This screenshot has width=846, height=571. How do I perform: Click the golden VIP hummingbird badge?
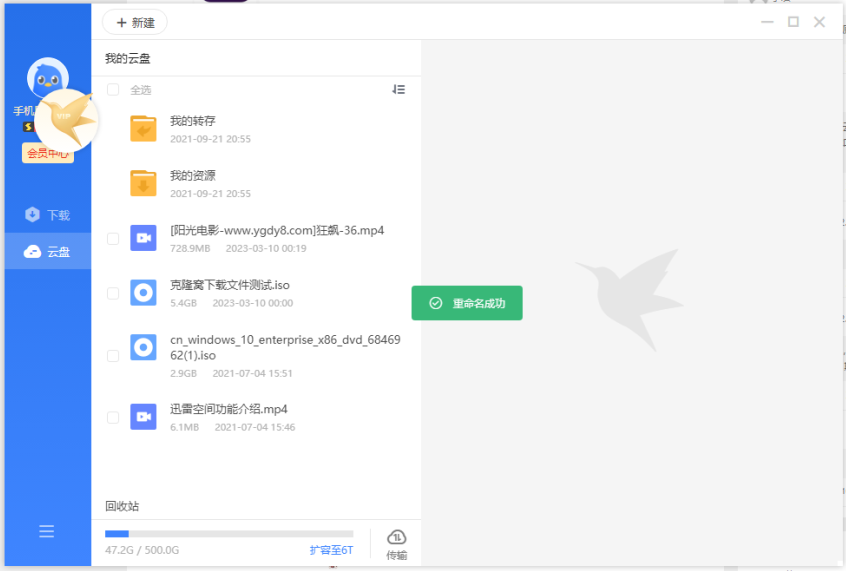(x=67, y=120)
